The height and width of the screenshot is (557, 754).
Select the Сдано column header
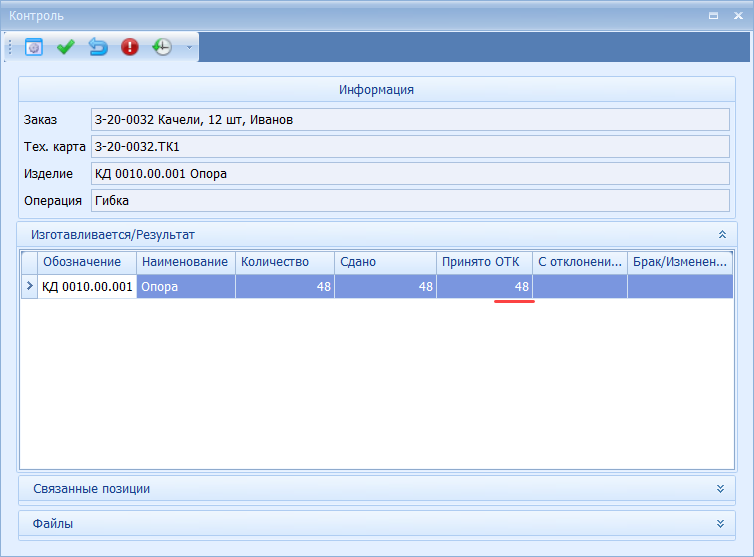coord(384,262)
